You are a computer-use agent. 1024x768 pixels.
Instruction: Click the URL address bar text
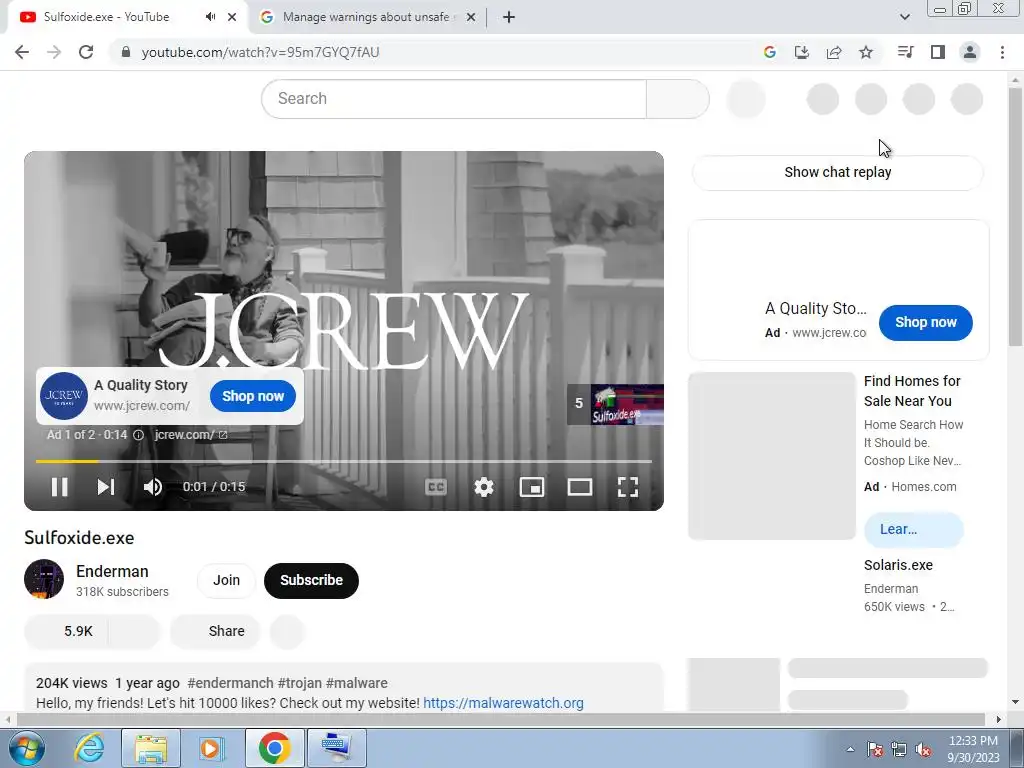point(260,52)
